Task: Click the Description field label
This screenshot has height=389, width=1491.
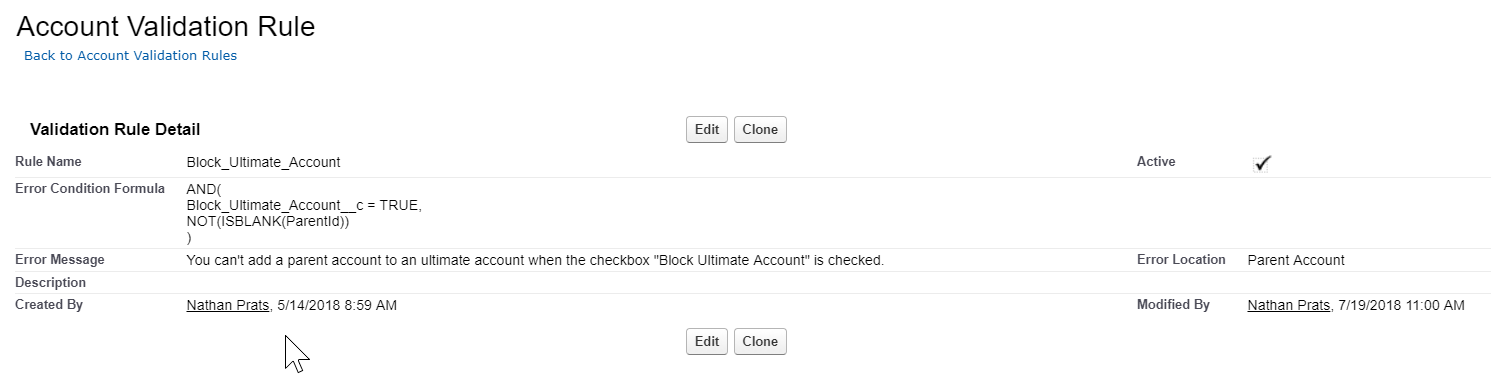Action: click(51, 283)
